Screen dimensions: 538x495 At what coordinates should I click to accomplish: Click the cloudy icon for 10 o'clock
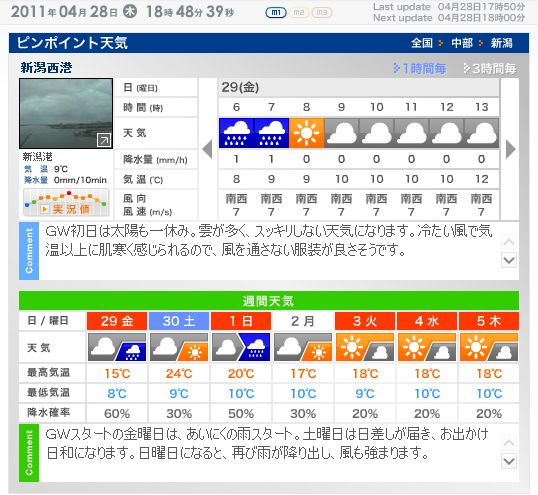pyautogui.click(x=376, y=133)
